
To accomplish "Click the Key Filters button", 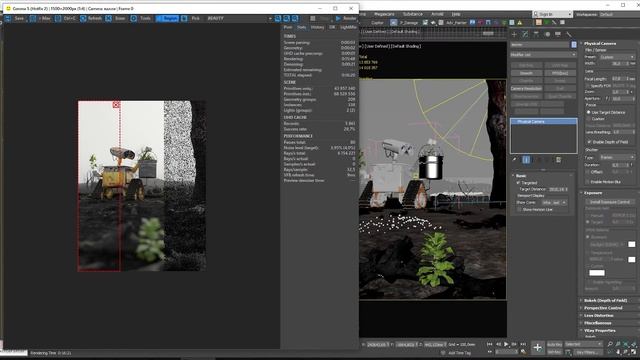I will (x=588, y=352).
